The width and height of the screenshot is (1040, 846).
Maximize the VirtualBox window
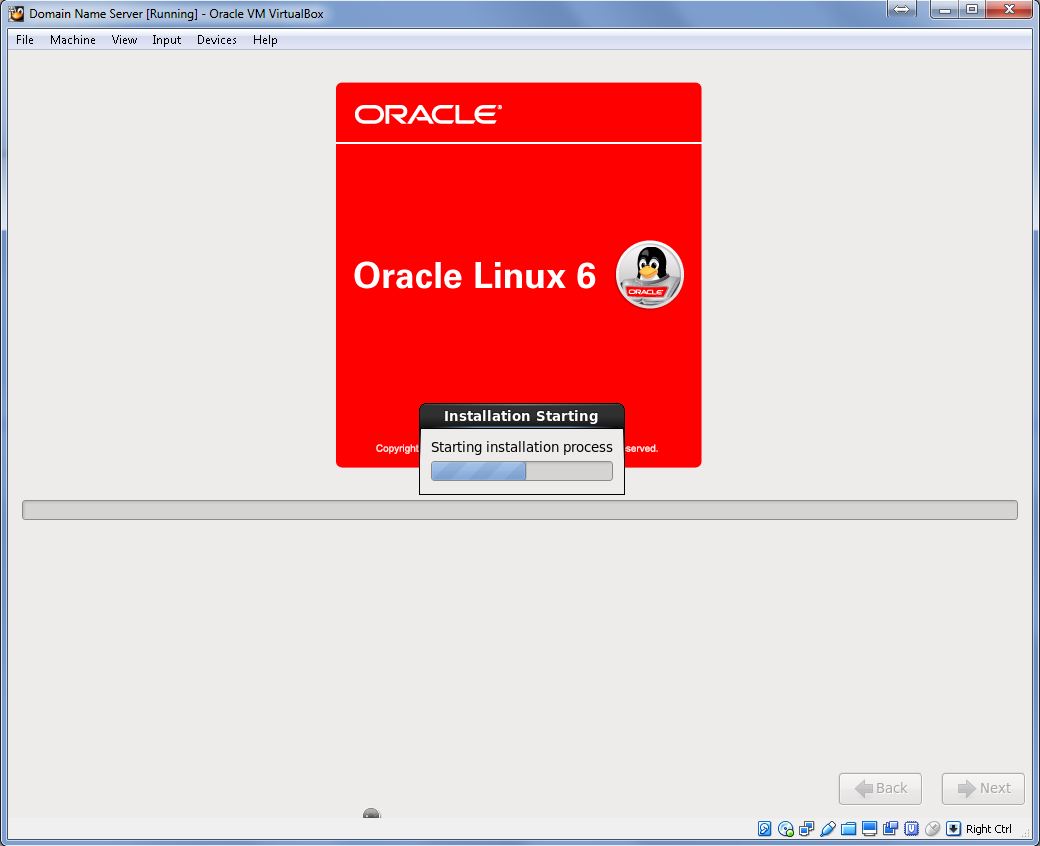(x=972, y=9)
